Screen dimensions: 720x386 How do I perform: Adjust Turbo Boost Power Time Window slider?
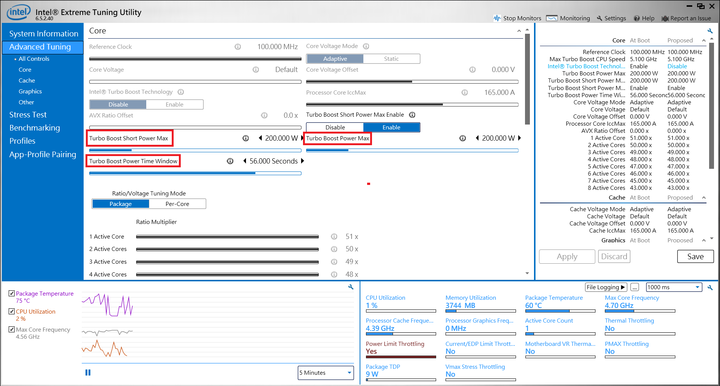coord(195,173)
